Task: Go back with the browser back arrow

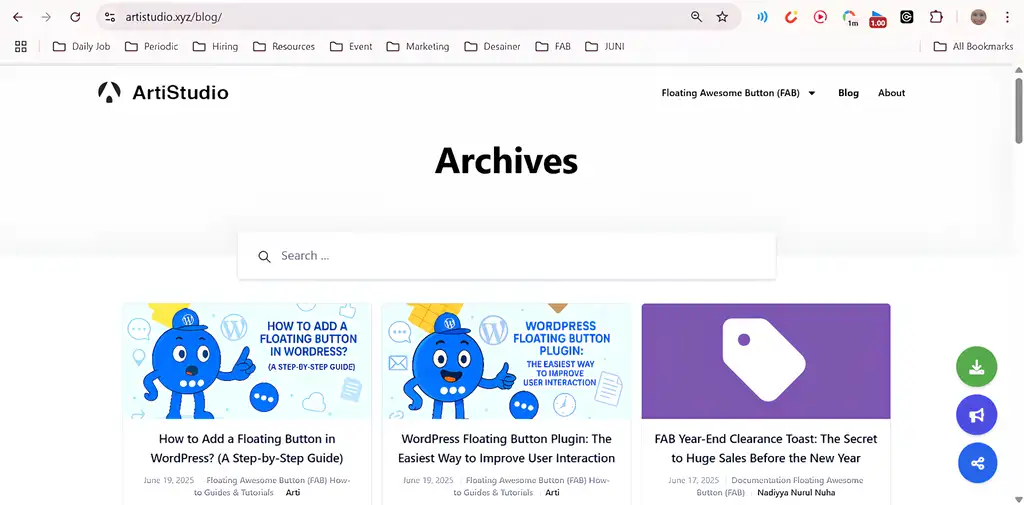Action: [18, 17]
